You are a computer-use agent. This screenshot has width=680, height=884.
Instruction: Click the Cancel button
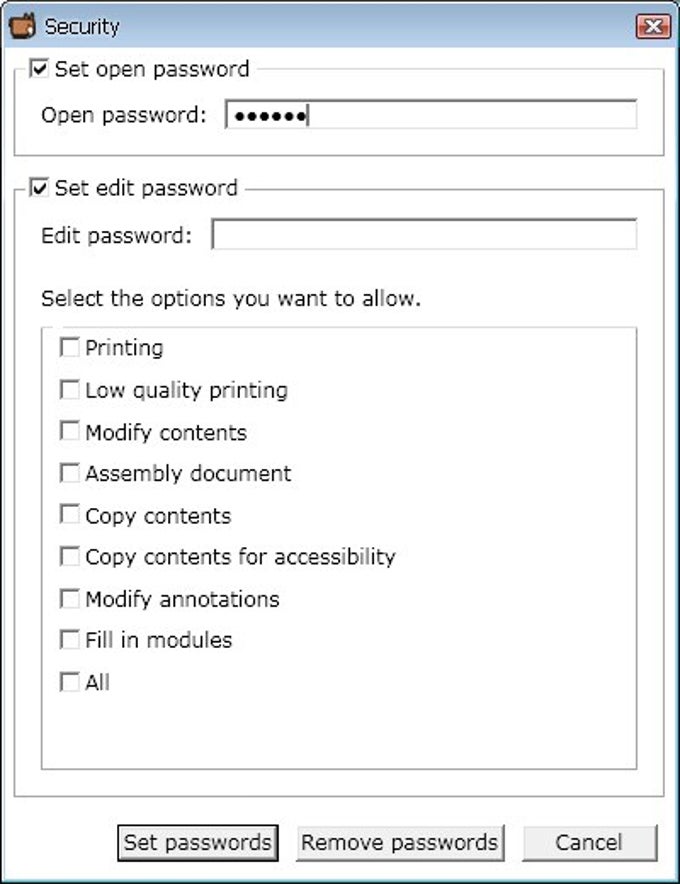[x=590, y=842]
